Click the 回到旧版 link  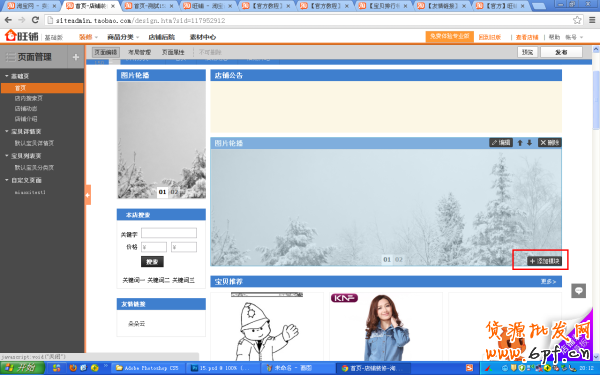[x=490, y=37]
